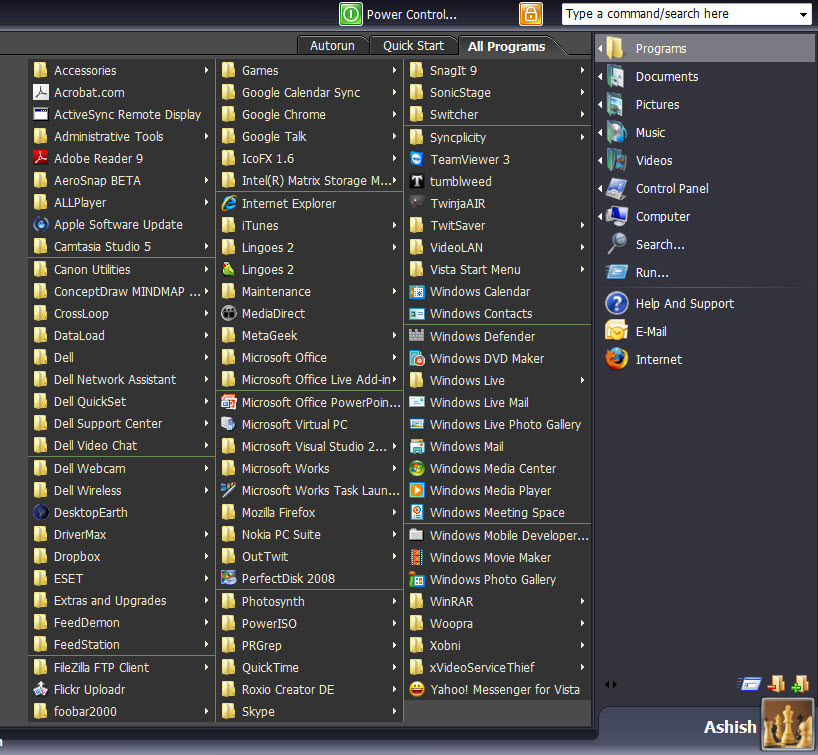Click the Firefox Internet icon
This screenshot has height=755, width=818.
tap(617, 359)
